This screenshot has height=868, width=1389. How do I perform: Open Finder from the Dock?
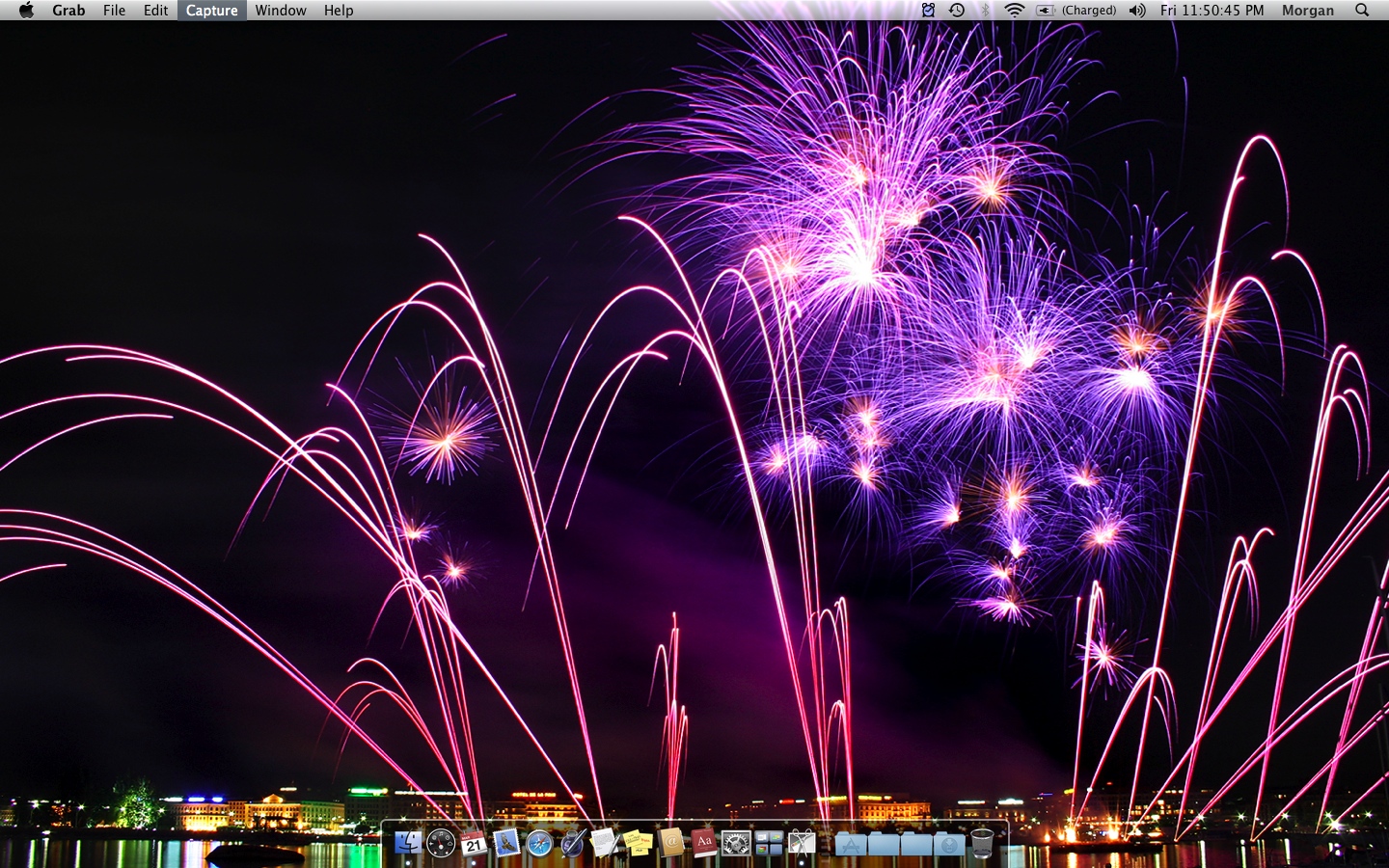[x=408, y=843]
